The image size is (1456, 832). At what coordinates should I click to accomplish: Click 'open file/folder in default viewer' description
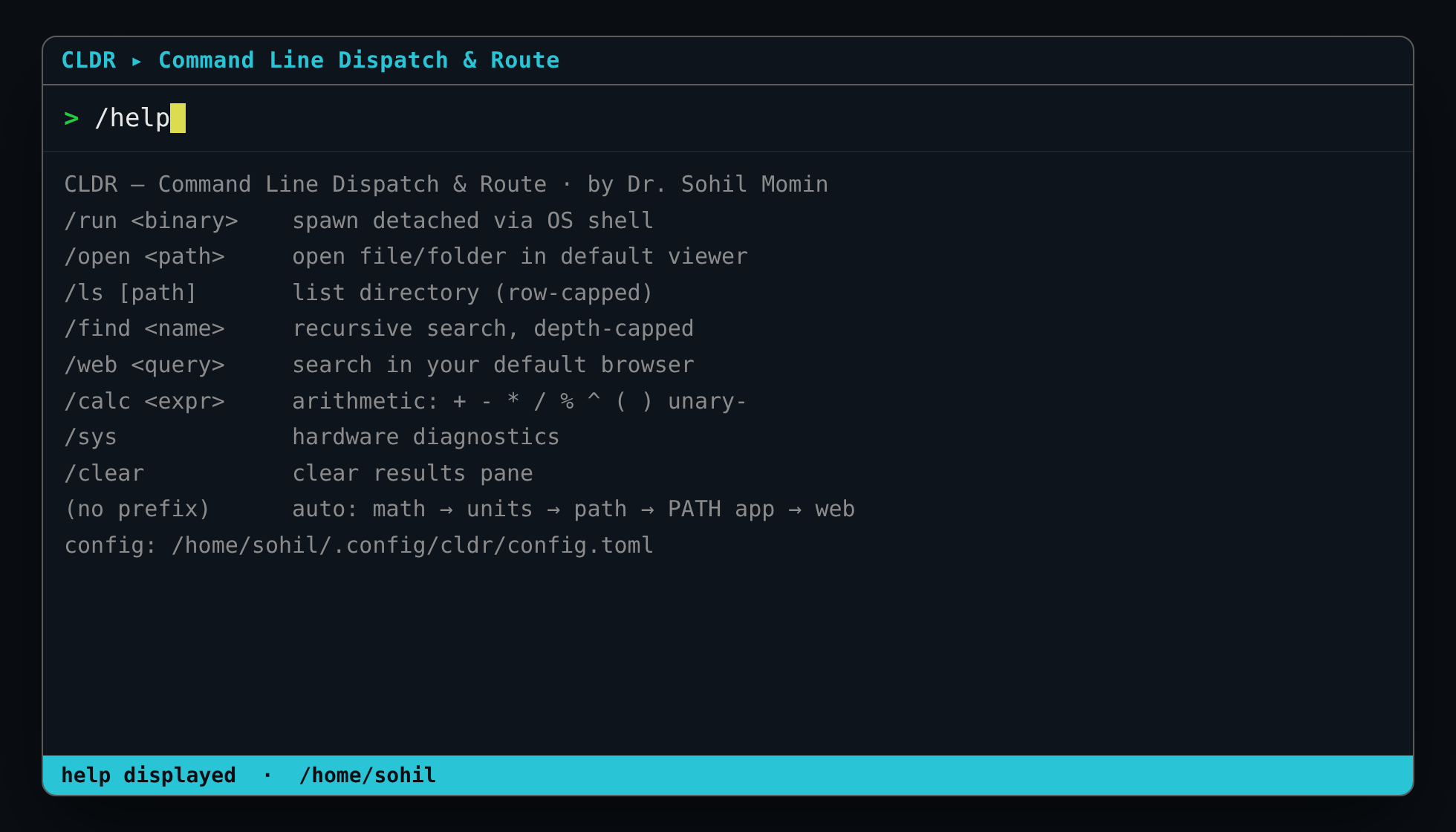coord(520,256)
